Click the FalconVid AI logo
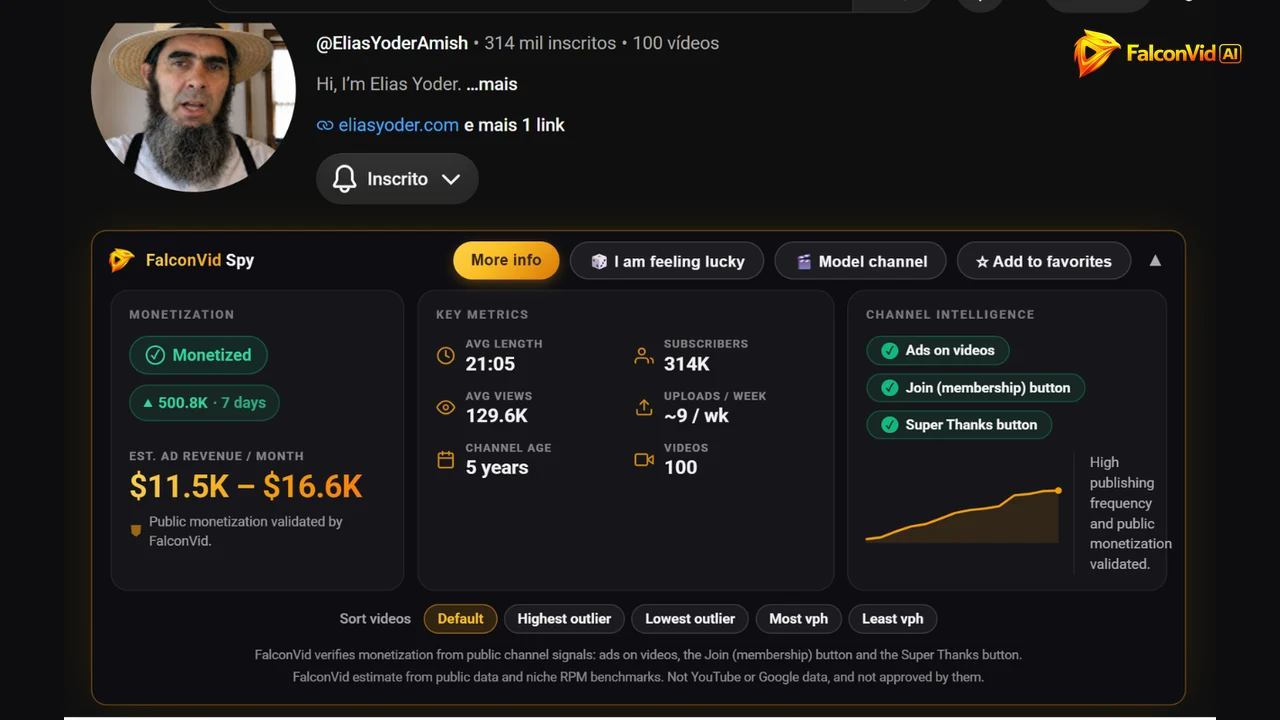 point(1158,53)
